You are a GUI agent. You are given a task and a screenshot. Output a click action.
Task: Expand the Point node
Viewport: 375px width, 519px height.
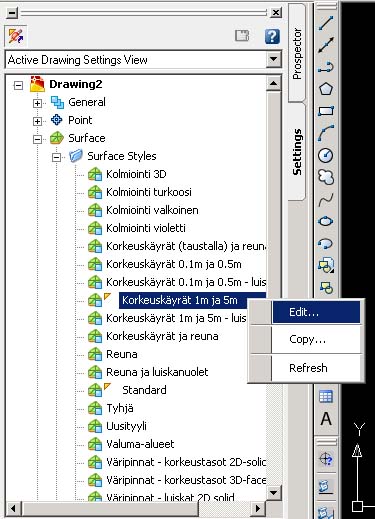coord(37,121)
